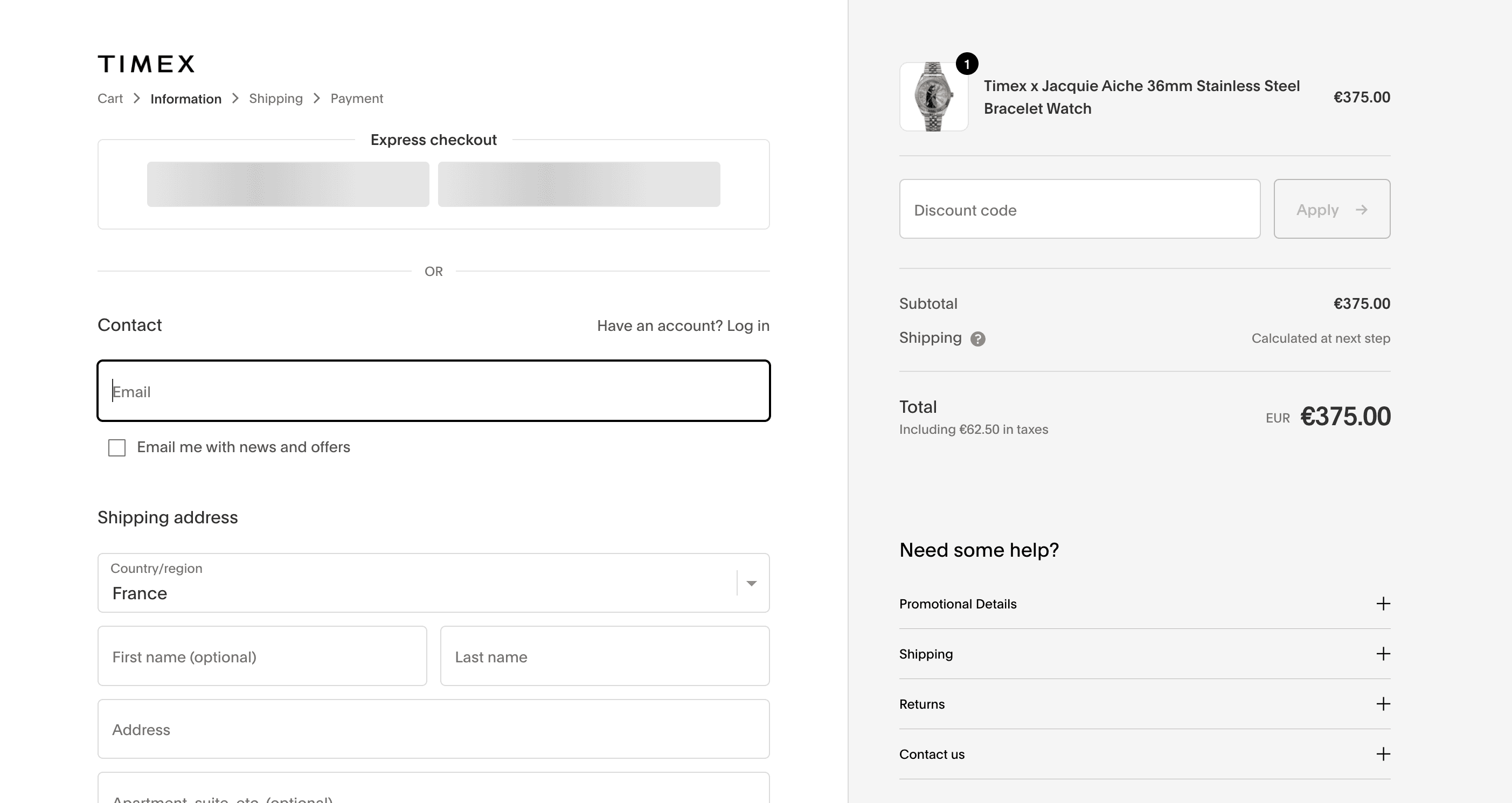Click the Discount code field

coord(1079,209)
